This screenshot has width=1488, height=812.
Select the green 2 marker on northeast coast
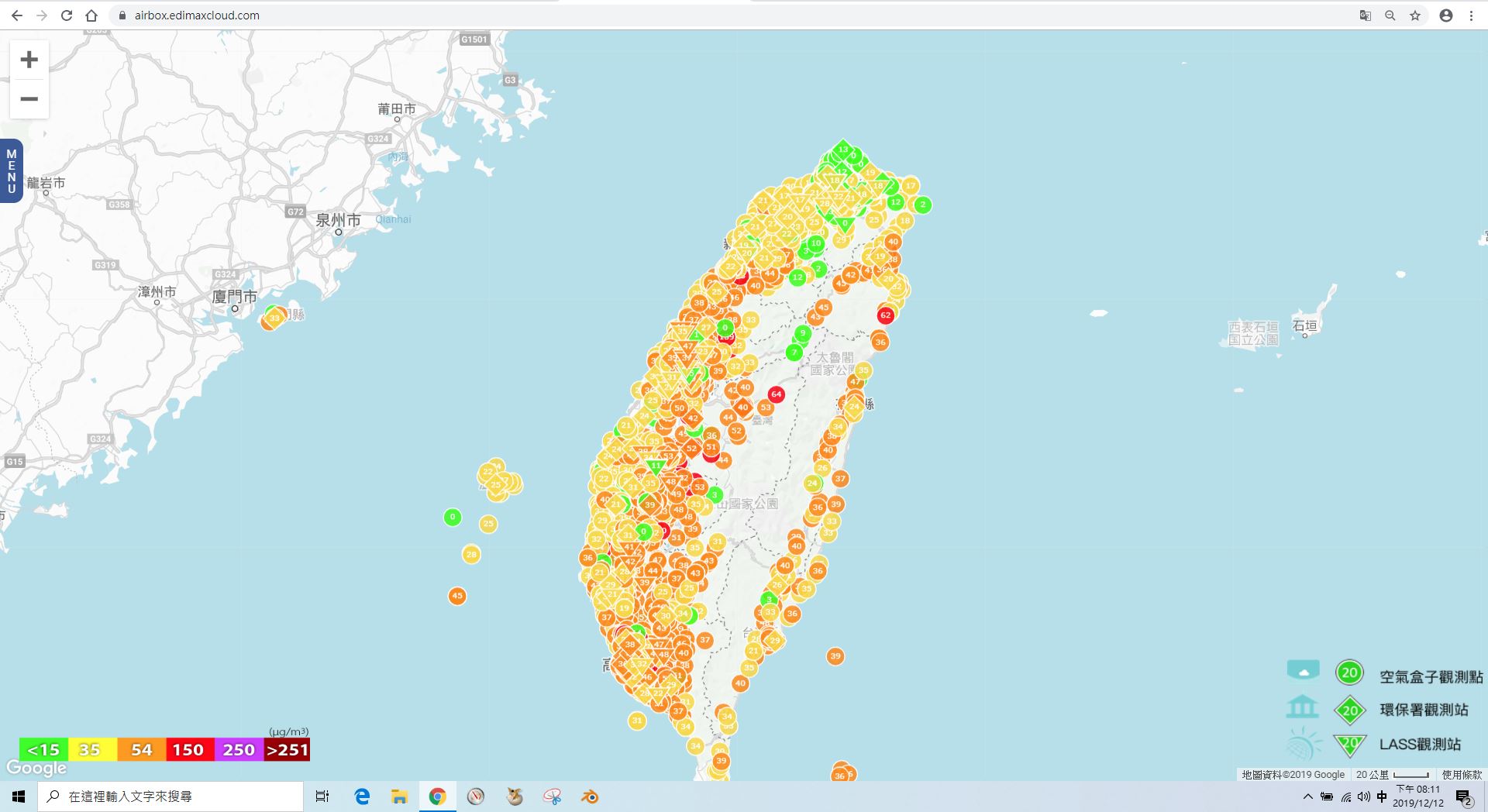922,205
